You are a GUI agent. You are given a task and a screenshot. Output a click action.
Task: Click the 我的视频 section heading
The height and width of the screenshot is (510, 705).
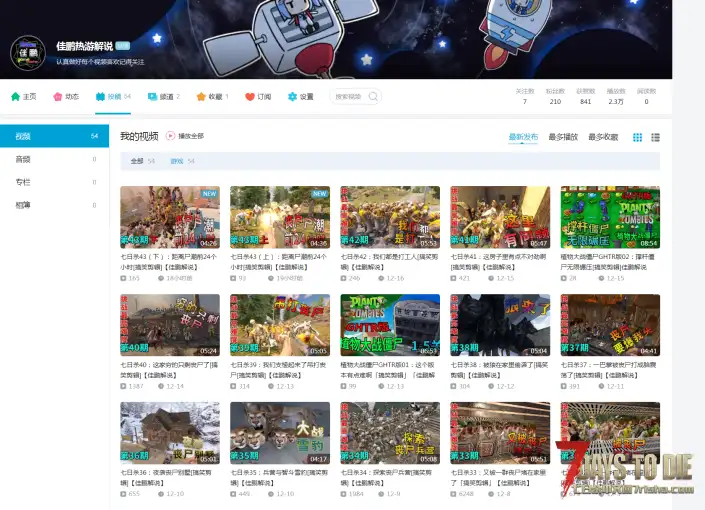[x=139, y=136]
